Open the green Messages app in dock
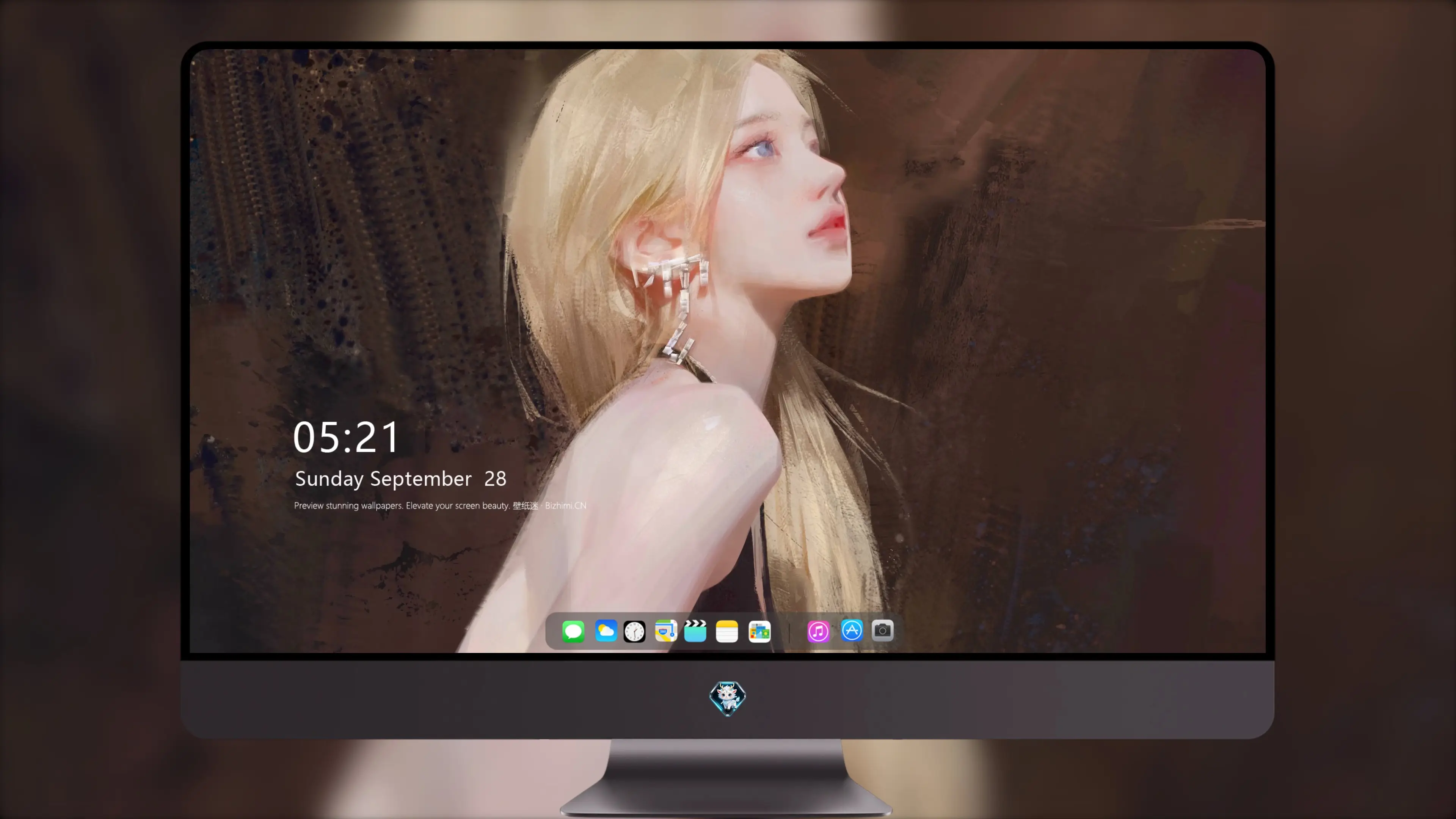This screenshot has height=819, width=1456. [573, 631]
